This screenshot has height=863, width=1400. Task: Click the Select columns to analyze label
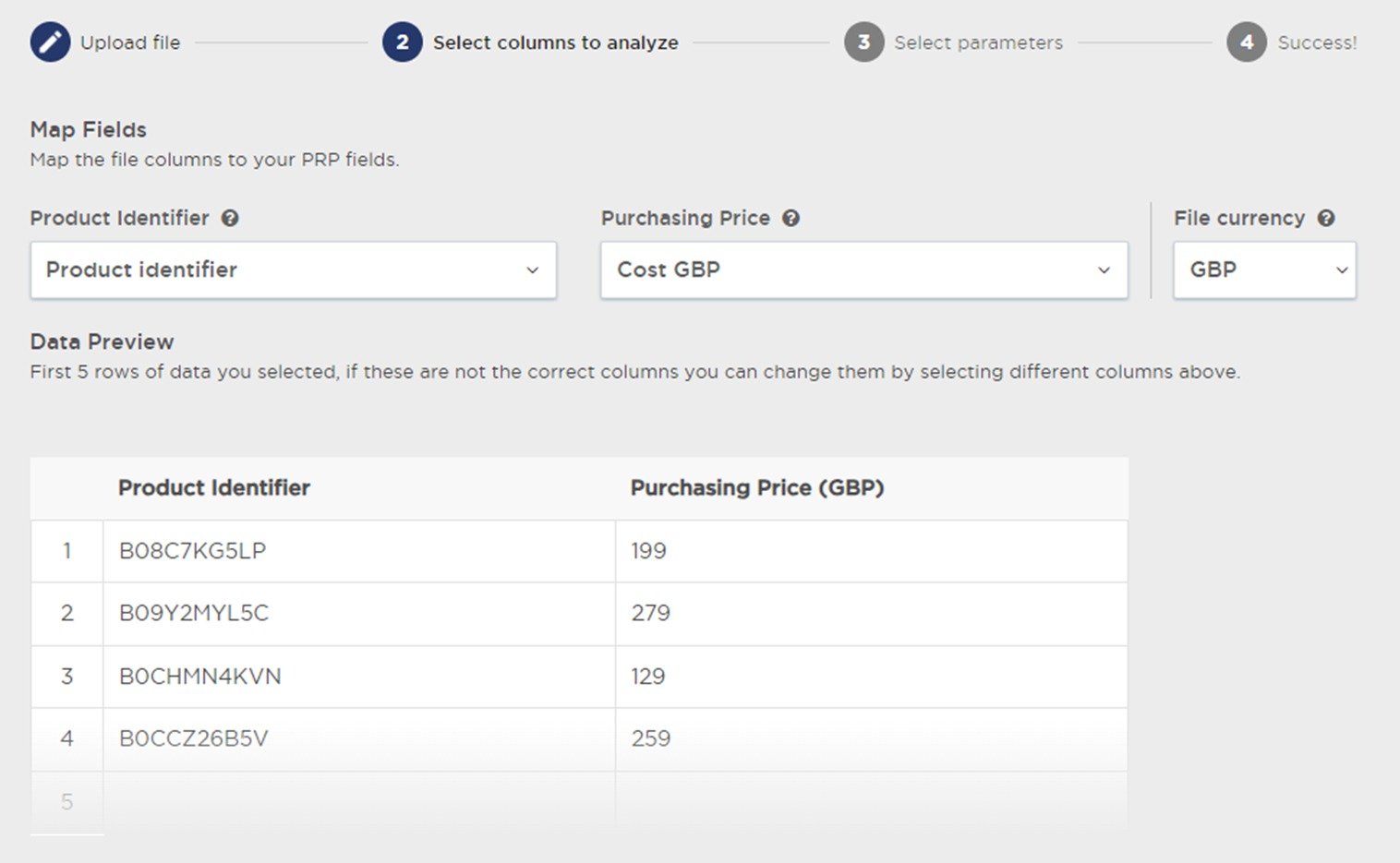[x=556, y=42]
